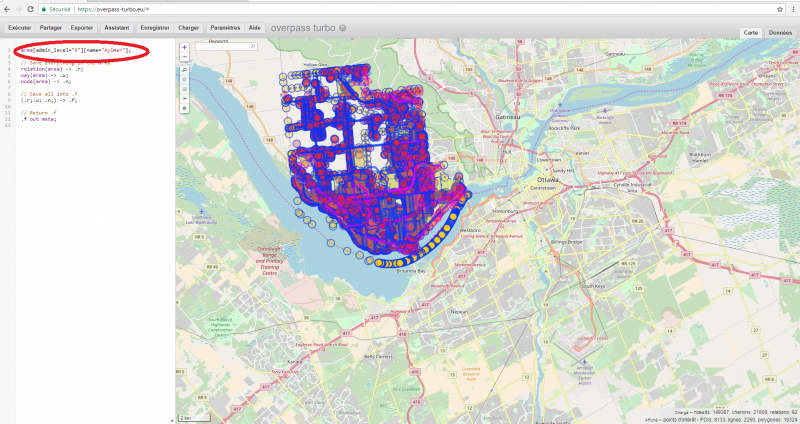800x424 pixels.
Task: Open the Chrome three-dot menu
Action: [792, 8]
